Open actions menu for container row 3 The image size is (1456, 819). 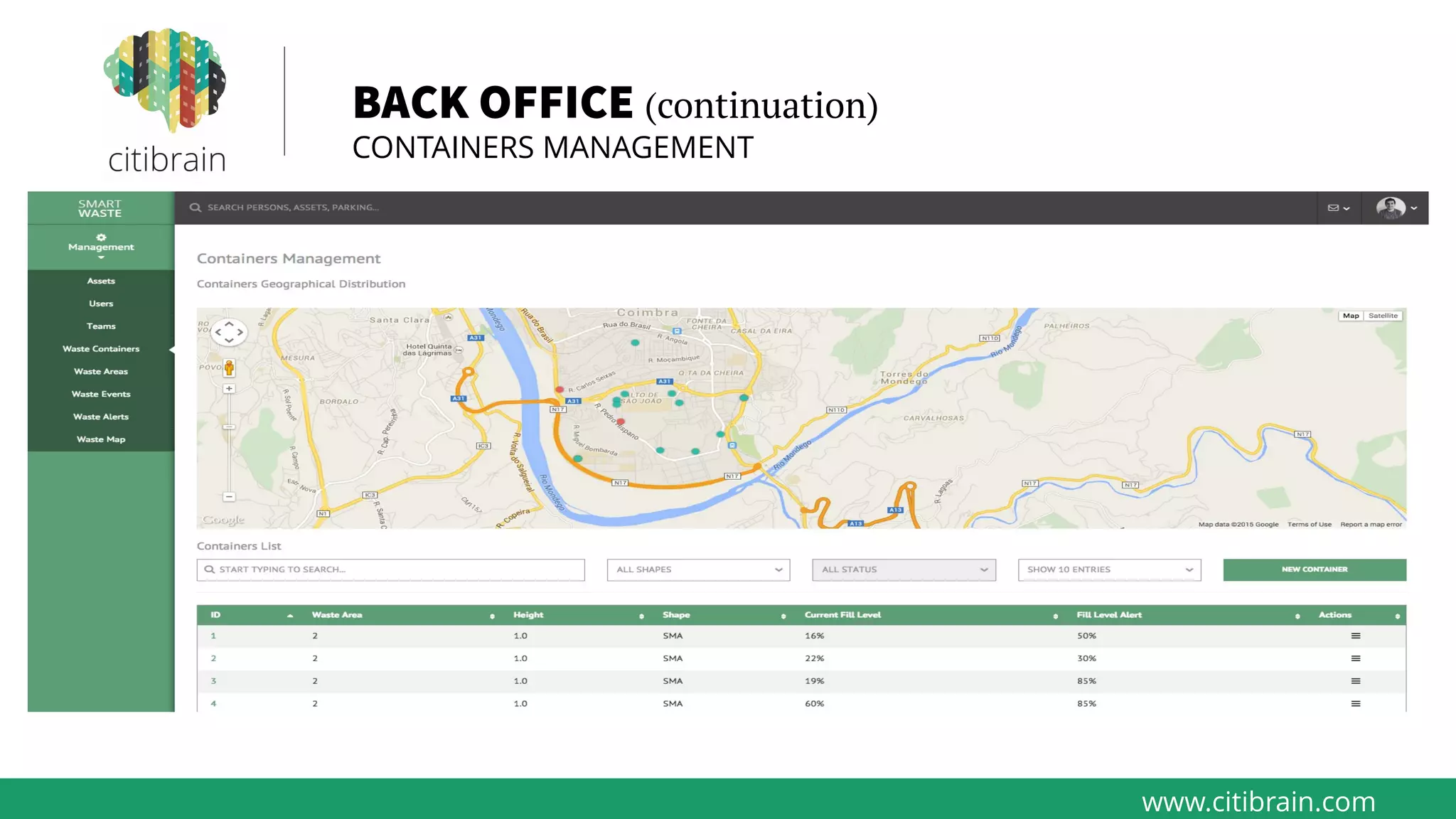[x=1356, y=681]
